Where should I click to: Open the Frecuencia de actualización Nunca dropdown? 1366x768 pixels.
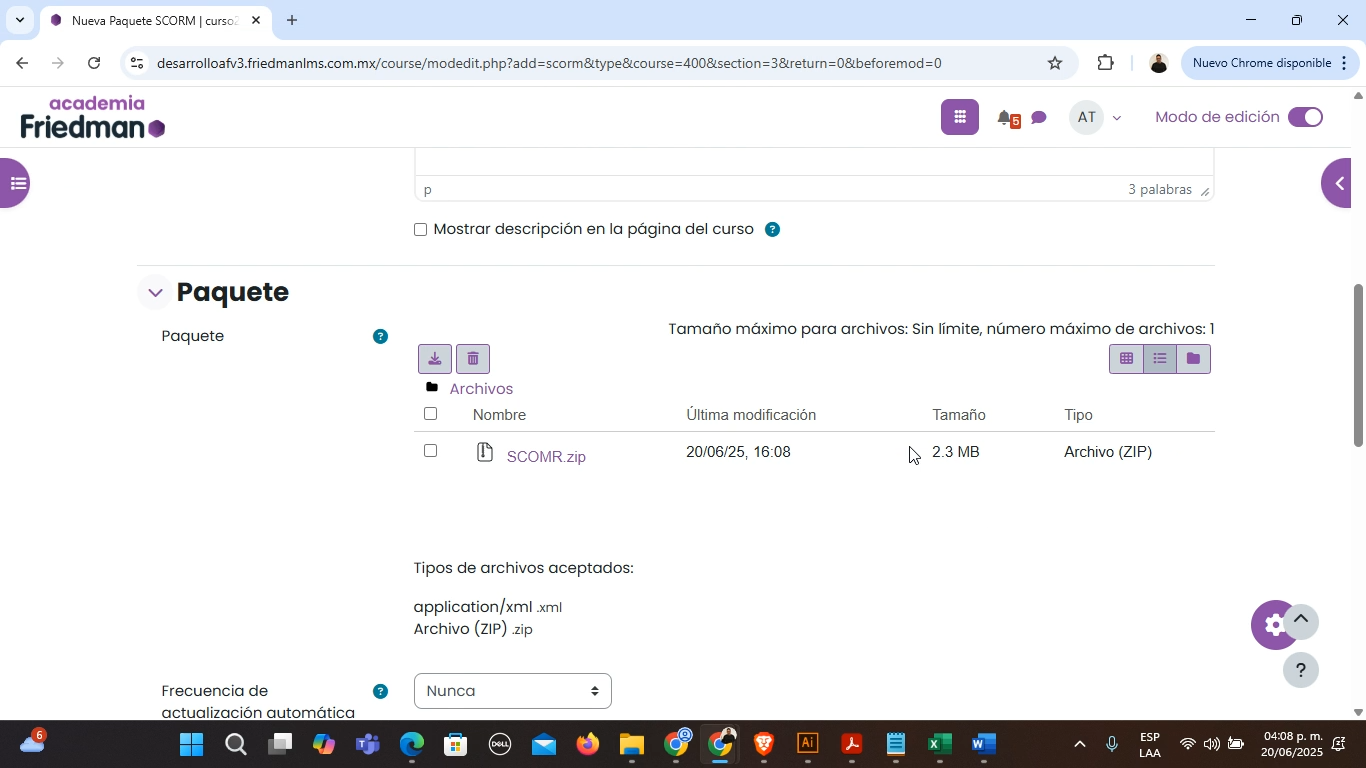click(x=512, y=691)
